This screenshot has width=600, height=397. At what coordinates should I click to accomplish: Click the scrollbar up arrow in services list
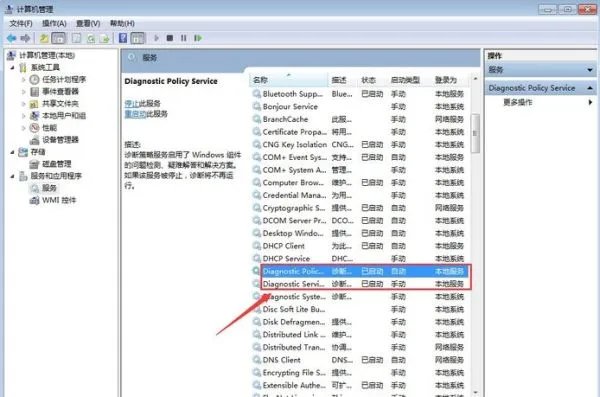[x=475, y=79]
